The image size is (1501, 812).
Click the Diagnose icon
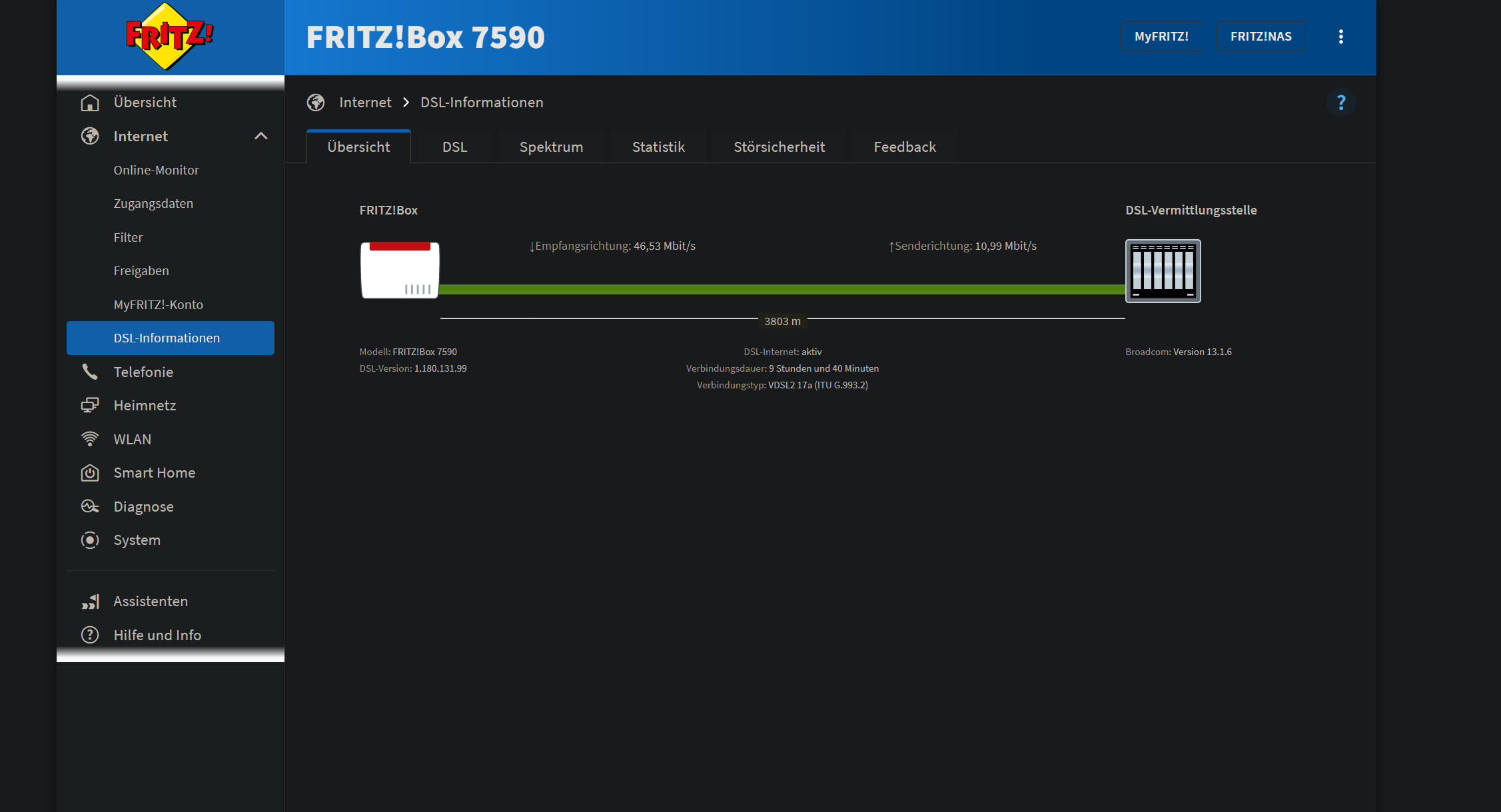pos(90,506)
